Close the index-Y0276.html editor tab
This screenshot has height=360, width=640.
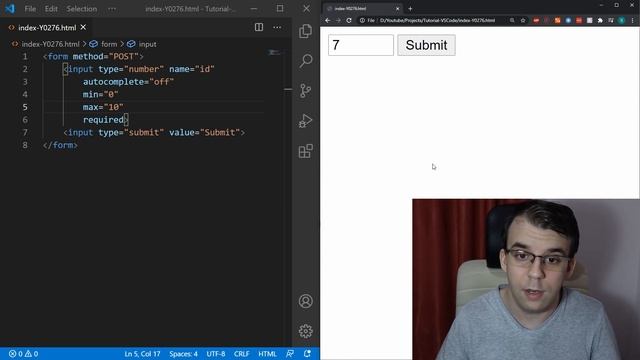[83, 27]
